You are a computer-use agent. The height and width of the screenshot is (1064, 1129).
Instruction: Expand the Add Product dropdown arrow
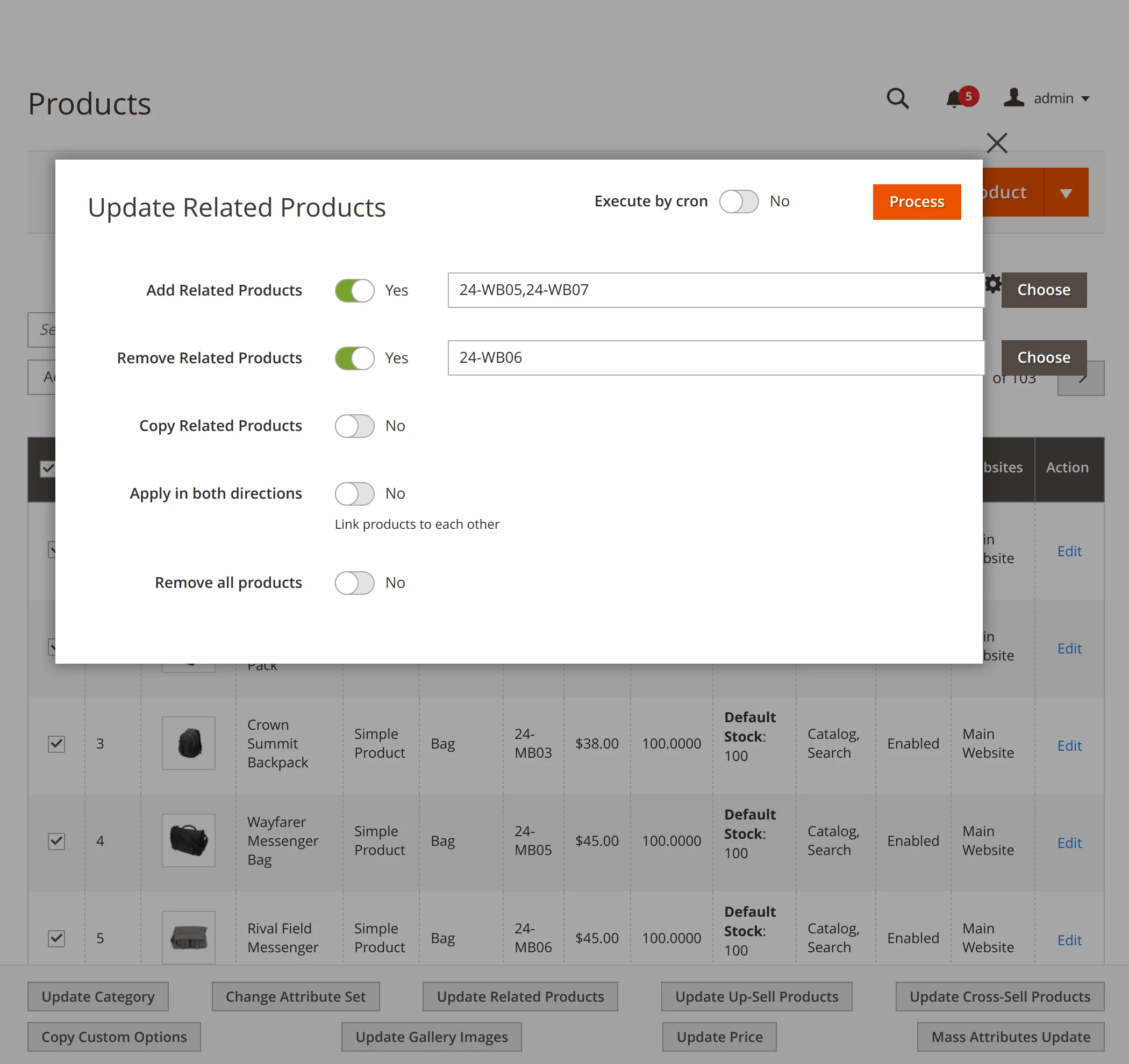click(x=1066, y=192)
